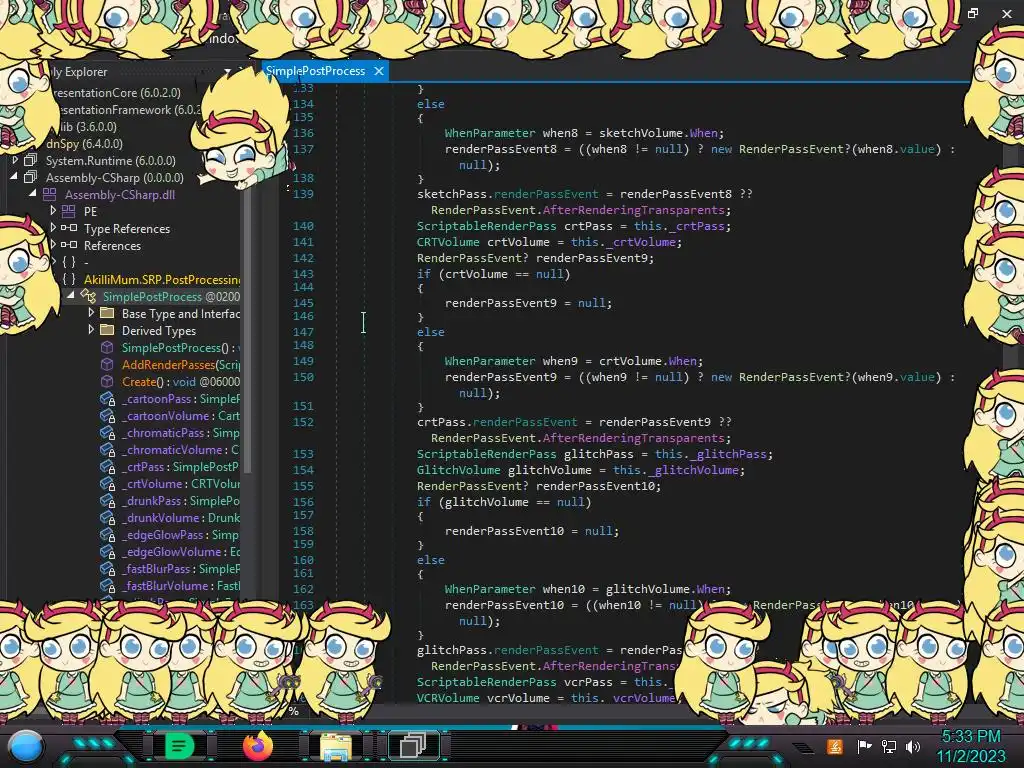
Task: Collapse the Assembly-CSharp (0.0.0.0) node
Action: click(14, 177)
